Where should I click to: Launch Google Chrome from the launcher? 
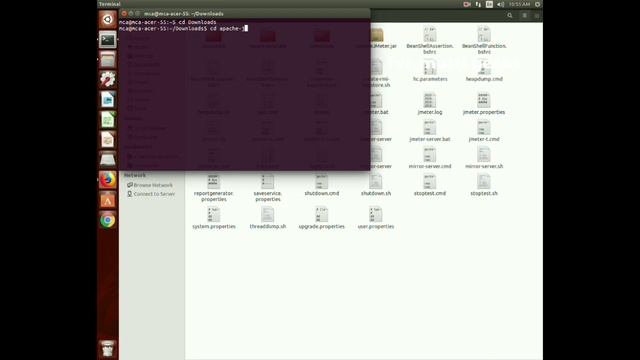pyautogui.click(x=108, y=220)
